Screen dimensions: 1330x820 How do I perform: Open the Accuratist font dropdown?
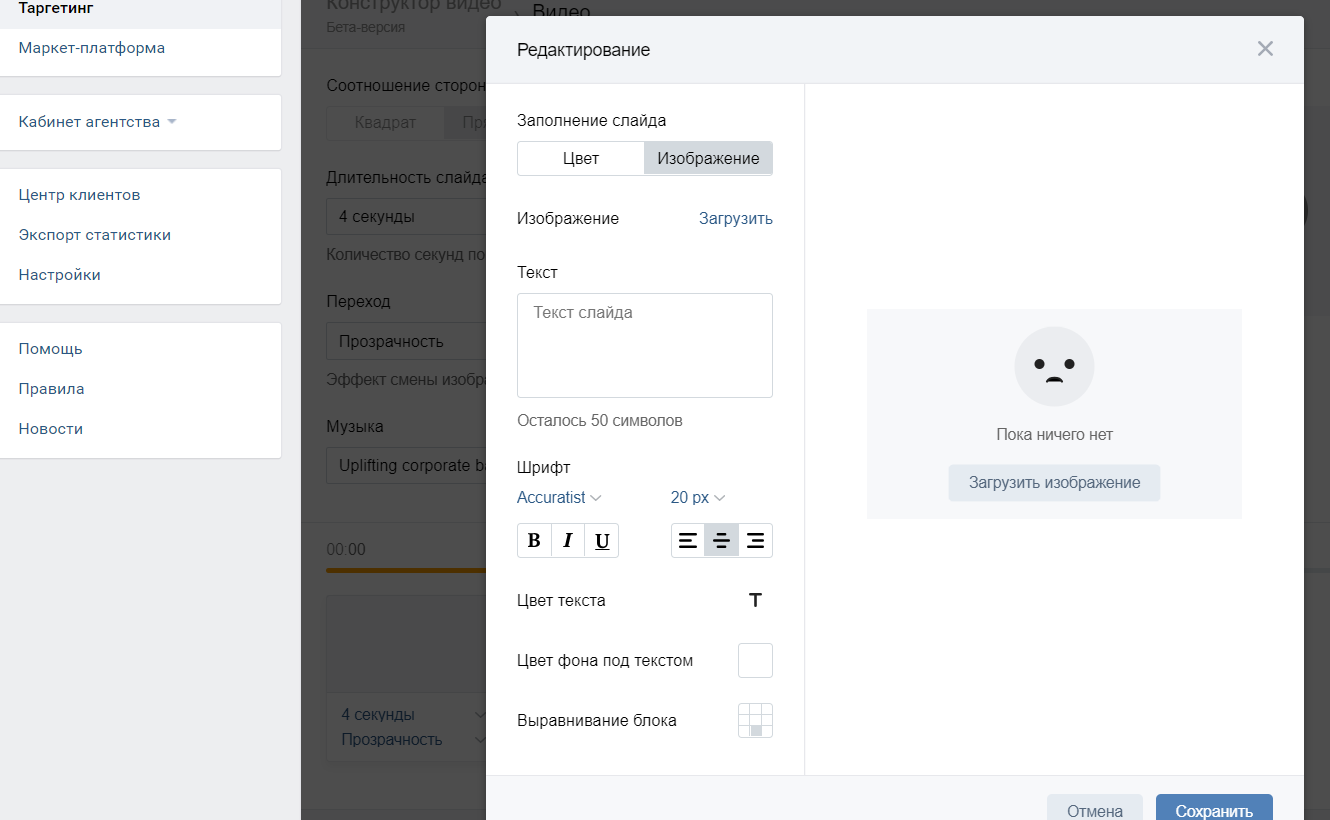(559, 497)
